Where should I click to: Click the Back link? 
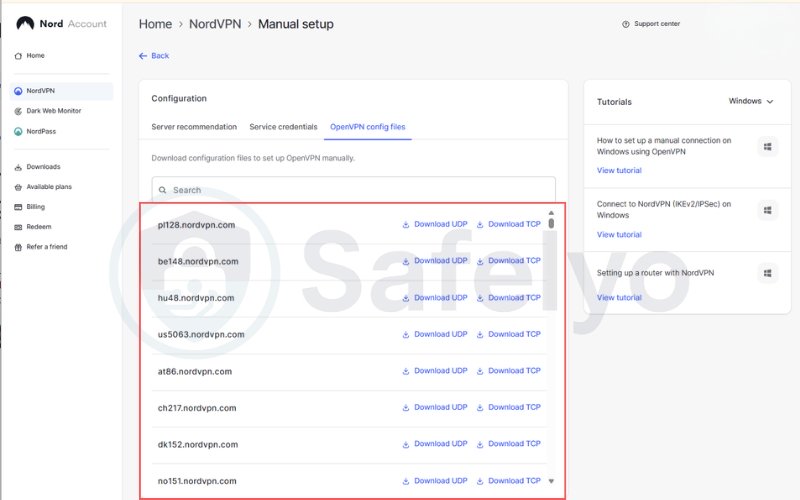click(154, 56)
